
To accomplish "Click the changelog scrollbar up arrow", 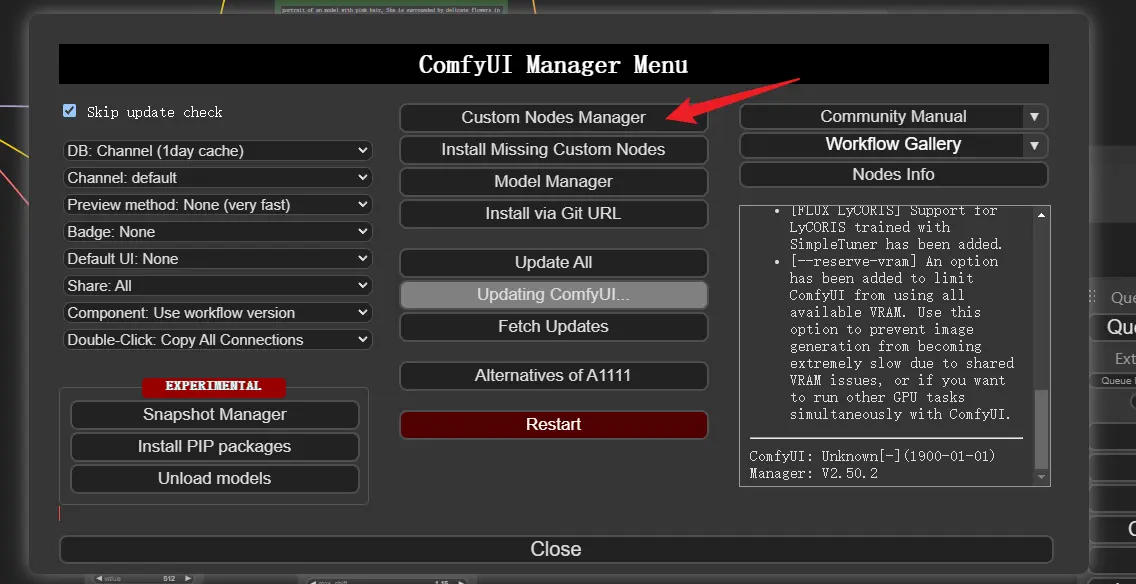I will (x=1042, y=215).
